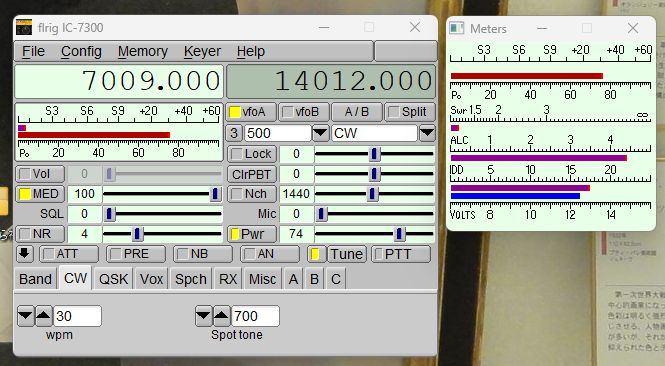Click the filter number 3 button
Viewport: 665px width, 366px height.
click(234, 133)
